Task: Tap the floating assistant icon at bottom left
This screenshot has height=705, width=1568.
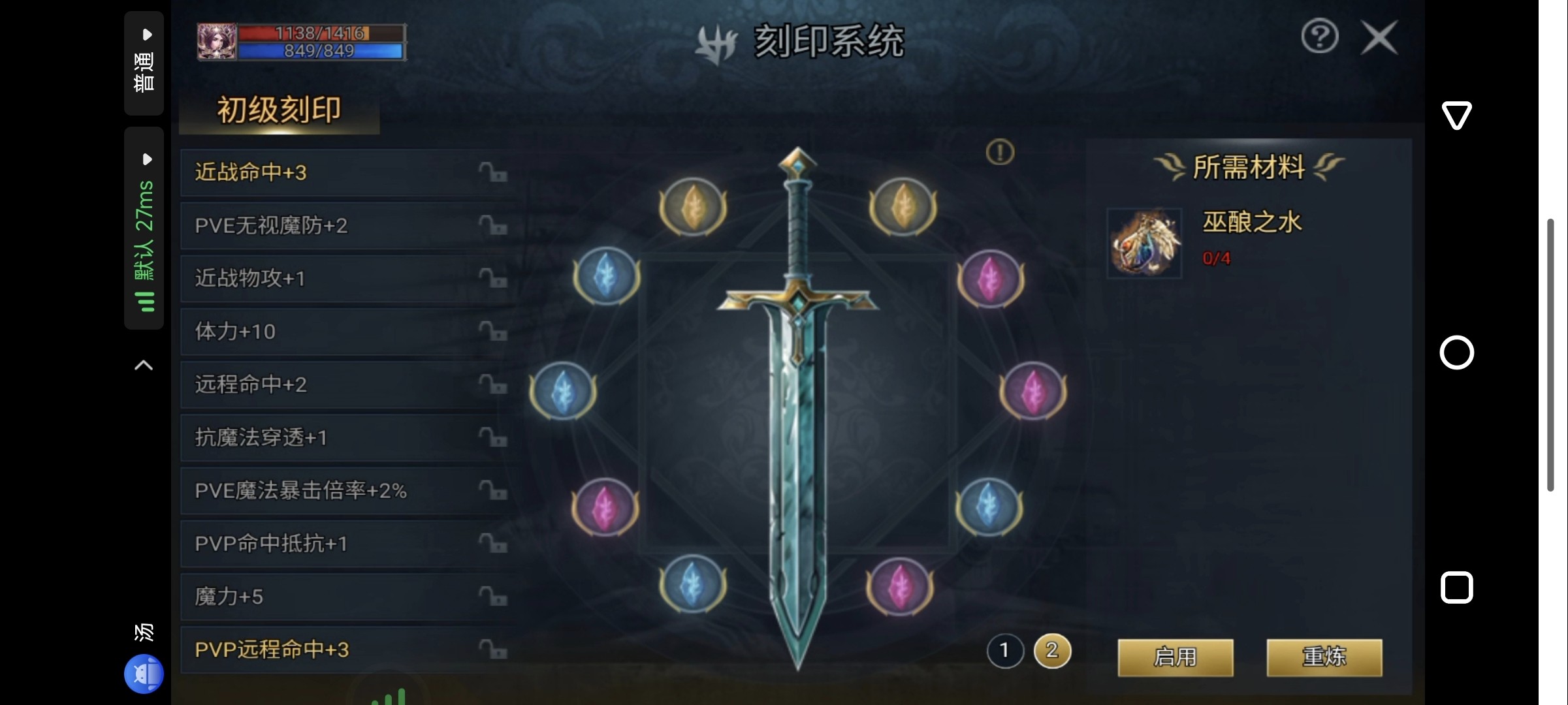Action: click(x=144, y=674)
